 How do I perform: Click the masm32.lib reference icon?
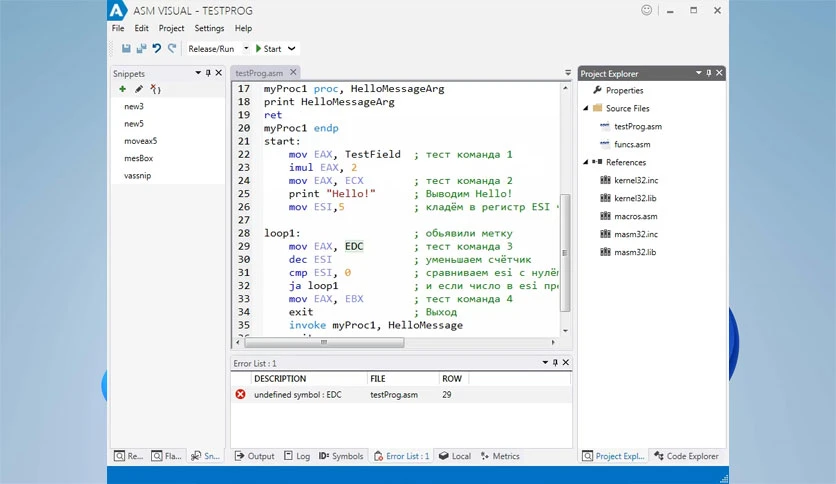coord(605,252)
